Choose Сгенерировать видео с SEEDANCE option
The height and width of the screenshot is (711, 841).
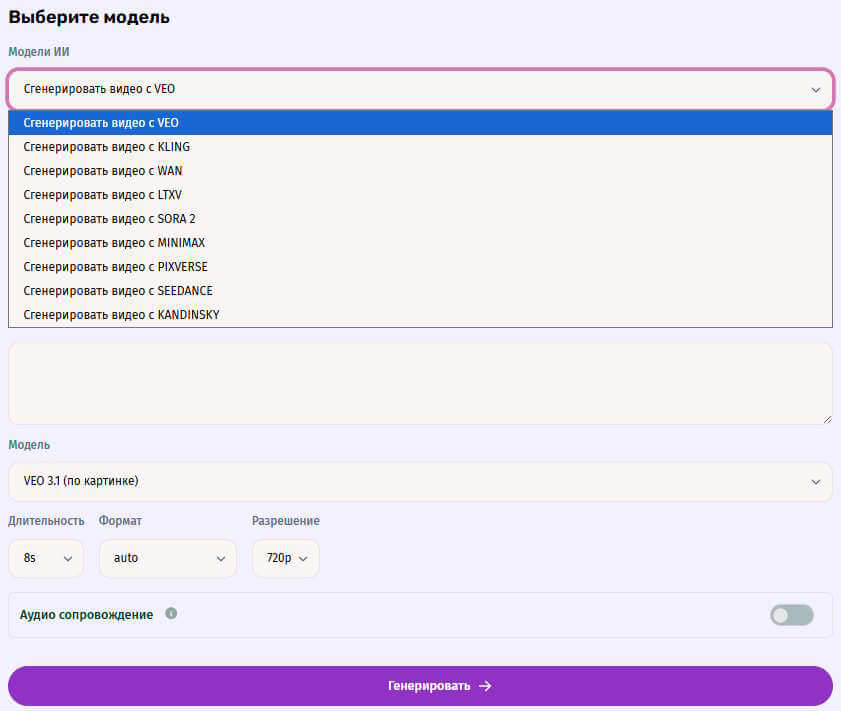[x=118, y=291]
